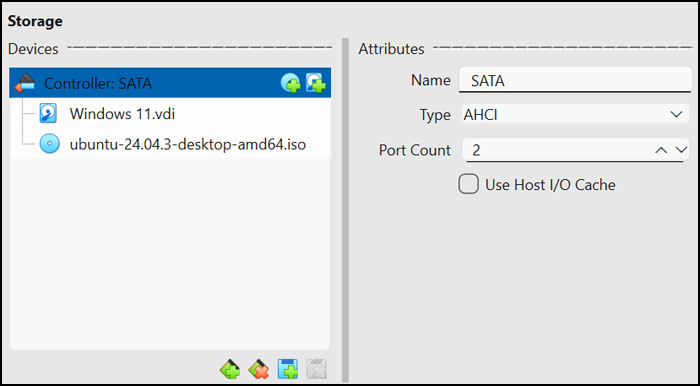
Task: Enable Use Host I/O Cache checkbox
Action: [x=468, y=184]
